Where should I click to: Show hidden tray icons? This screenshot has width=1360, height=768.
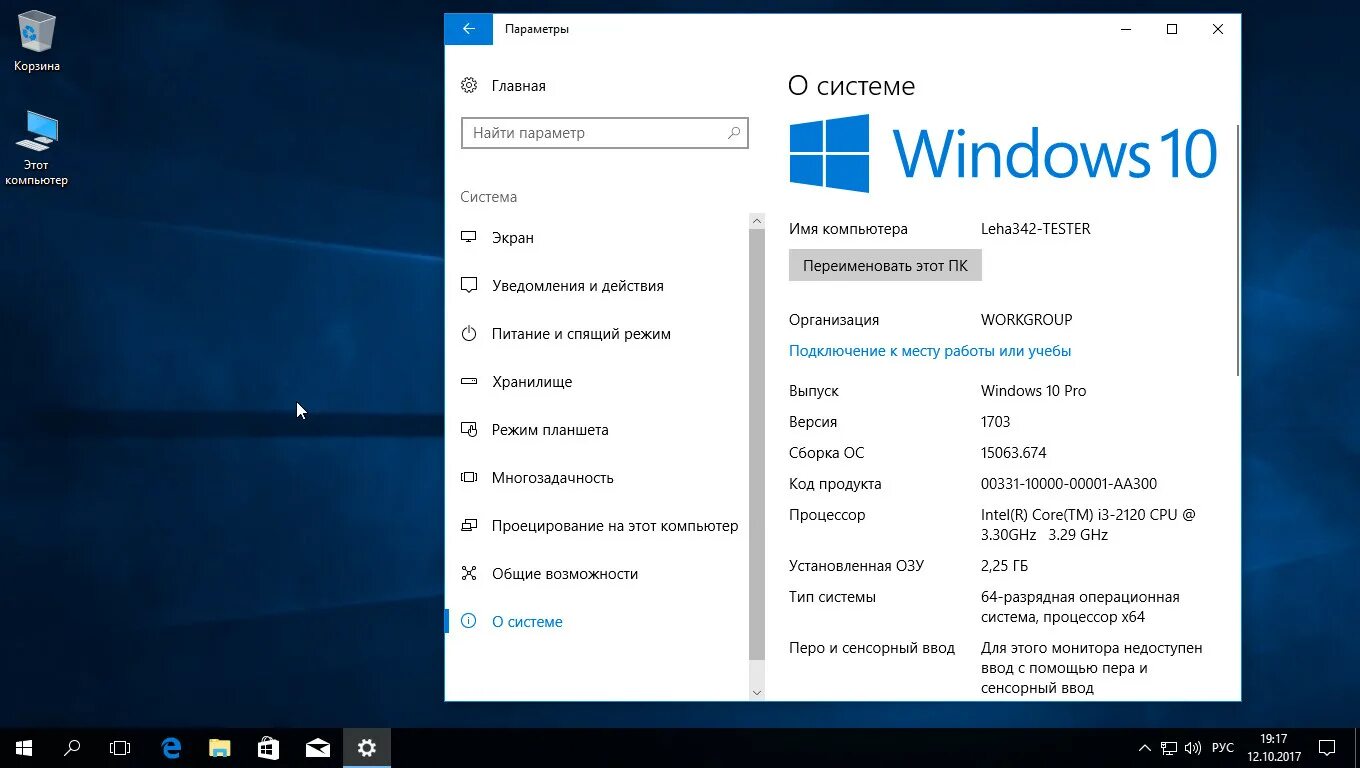(1145, 748)
